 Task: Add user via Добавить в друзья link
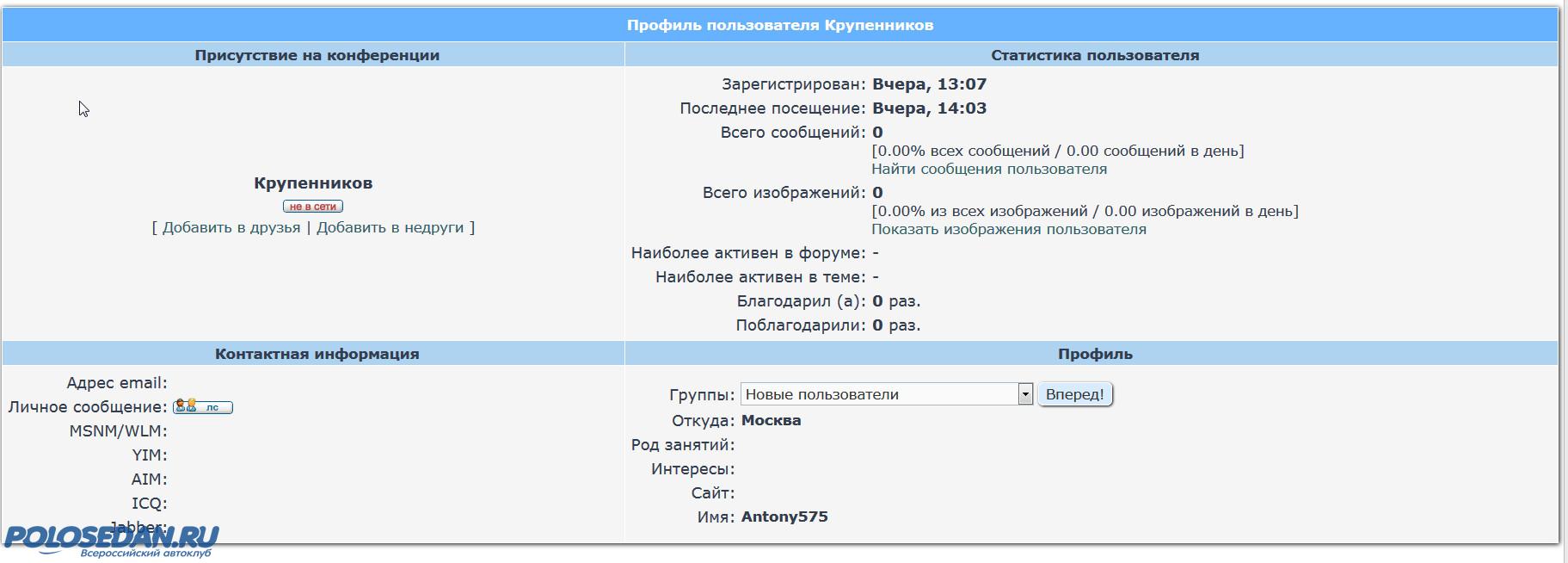(231, 228)
